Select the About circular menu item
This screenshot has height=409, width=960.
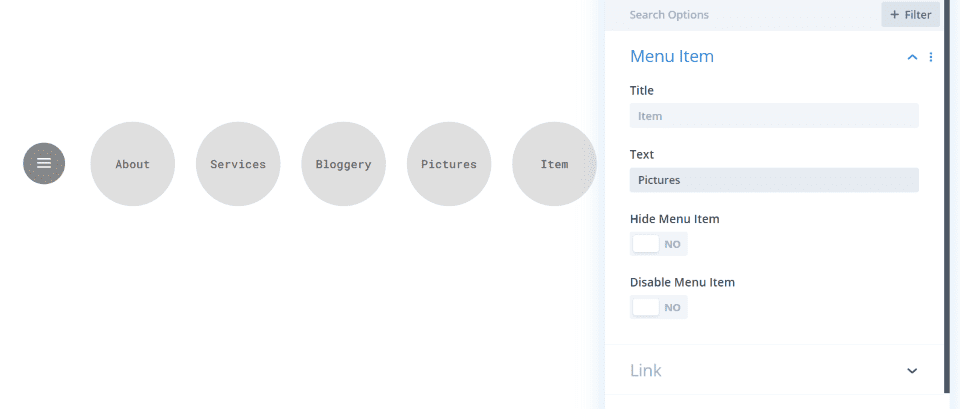tap(133, 164)
